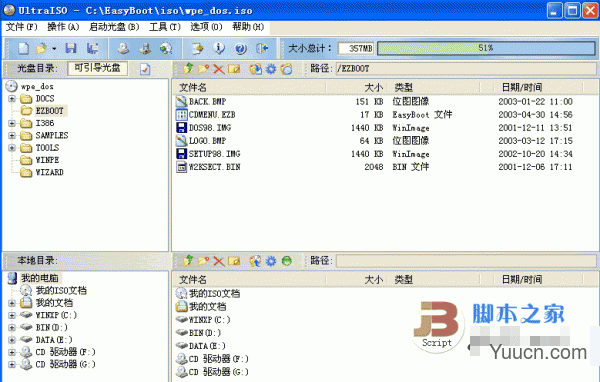Click the rename icon in ISO panel

234,69
